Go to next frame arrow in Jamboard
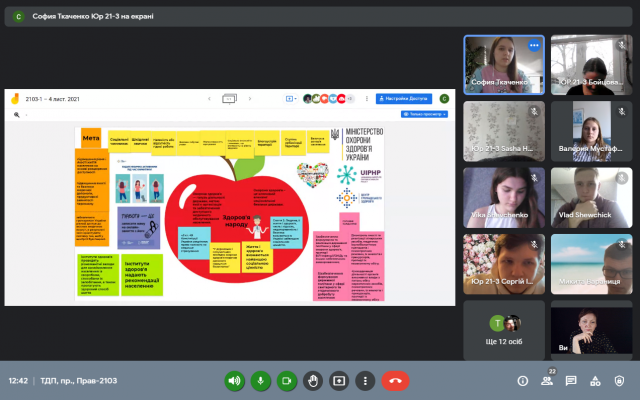Image resolution: width=640 pixels, height=400 pixels. (x=250, y=99)
